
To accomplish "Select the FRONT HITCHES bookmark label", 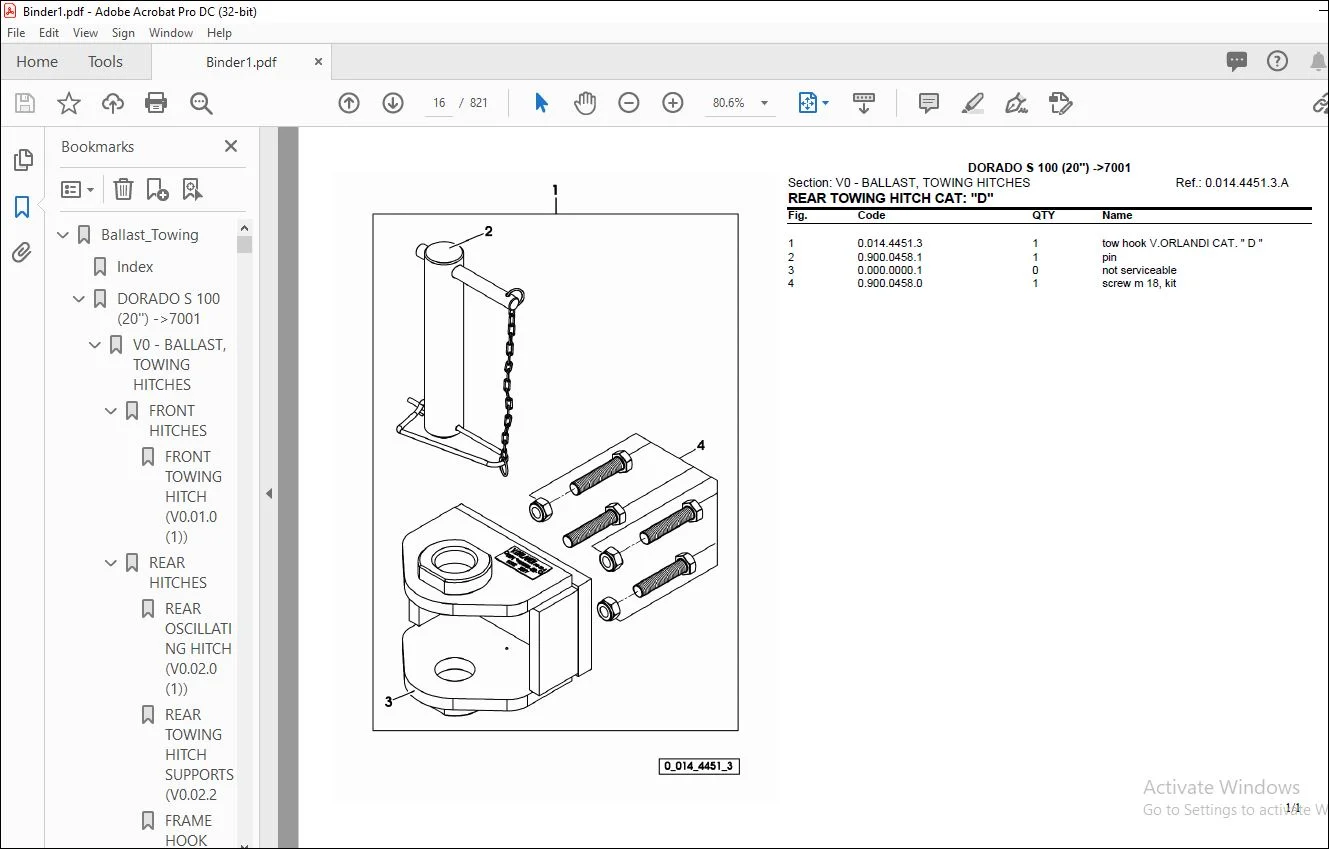I will 178,421.
